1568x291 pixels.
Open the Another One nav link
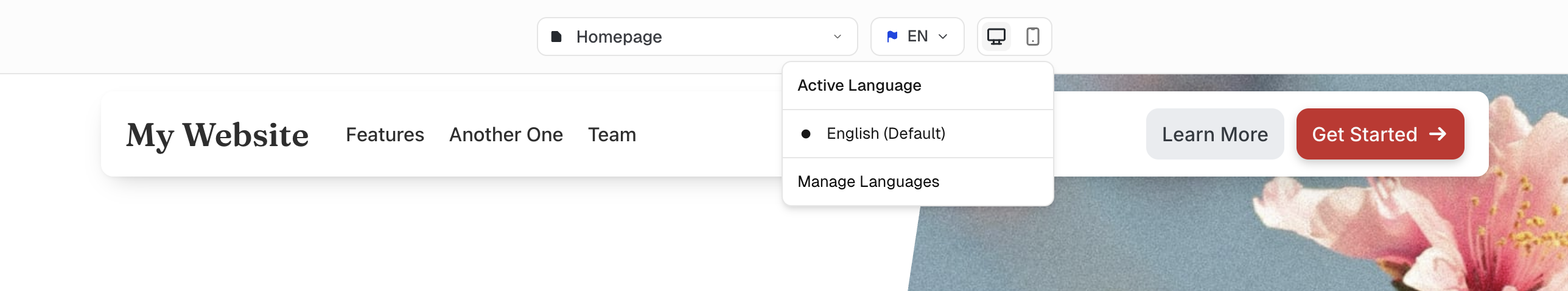click(506, 135)
